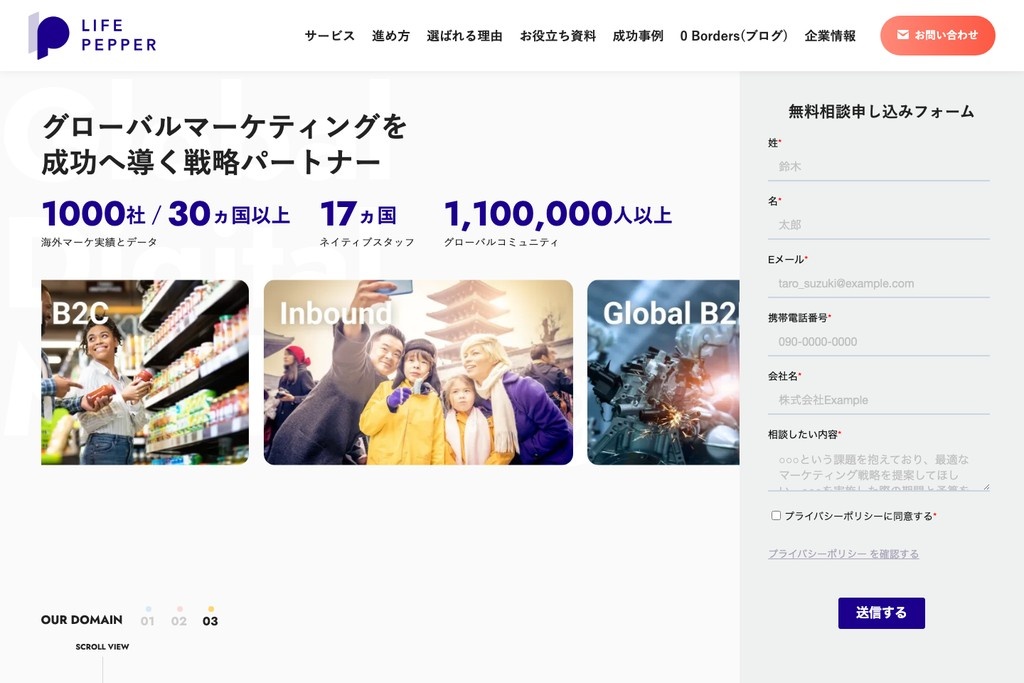Focus the Eメール input field
Viewport: 1024px width, 683px height.
pos(878,283)
